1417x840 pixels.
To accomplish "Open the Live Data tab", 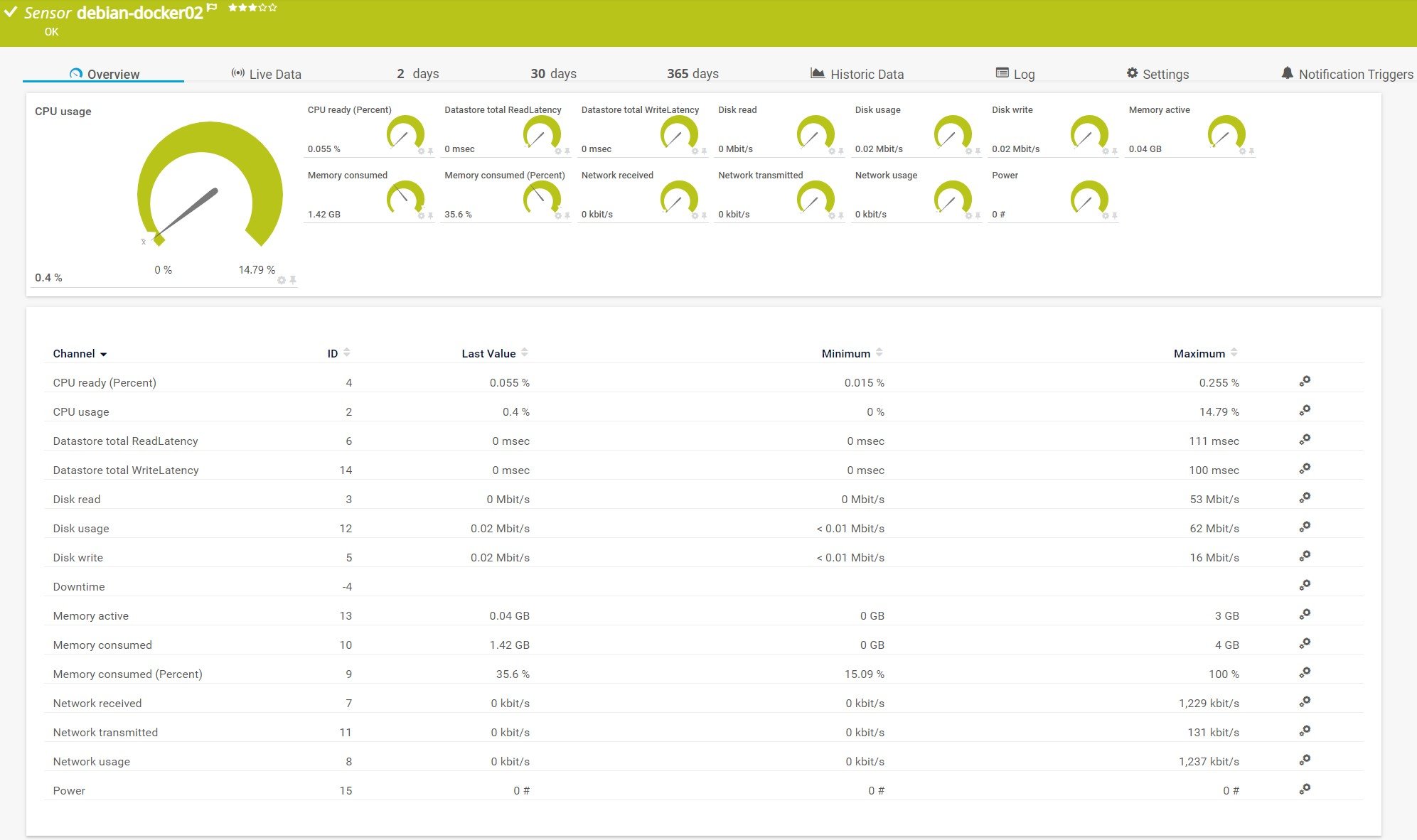I will click(x=267, y=74).
